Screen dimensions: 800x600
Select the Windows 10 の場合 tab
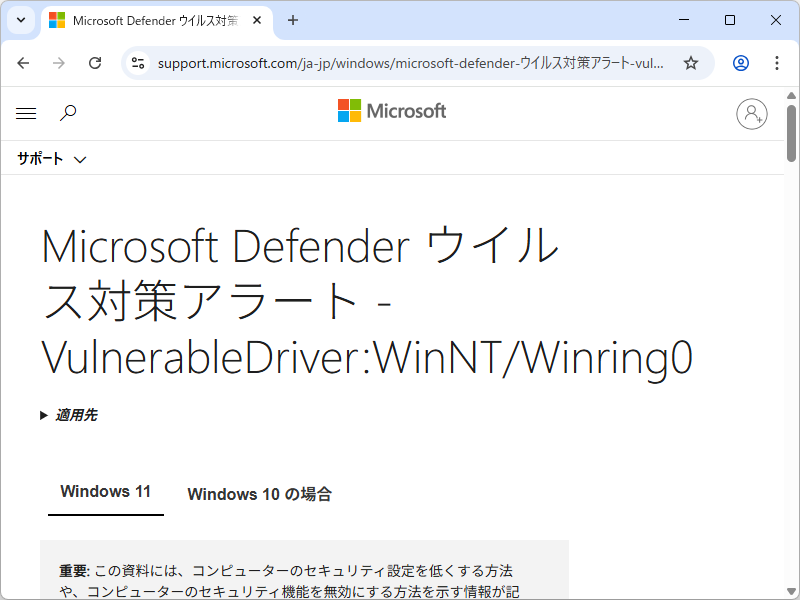[x=259, y=493]
